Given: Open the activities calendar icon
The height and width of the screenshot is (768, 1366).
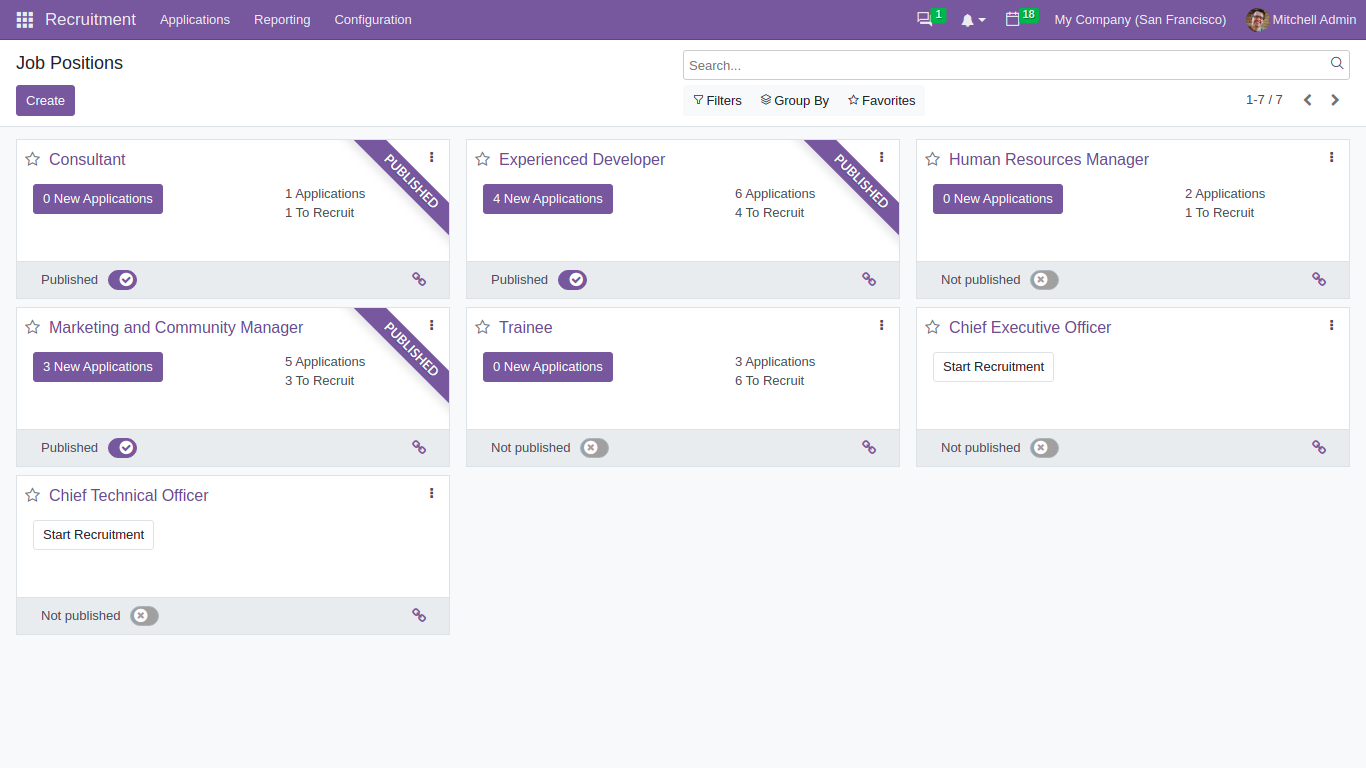Looking at the screenshot, I should [1014, 19].
